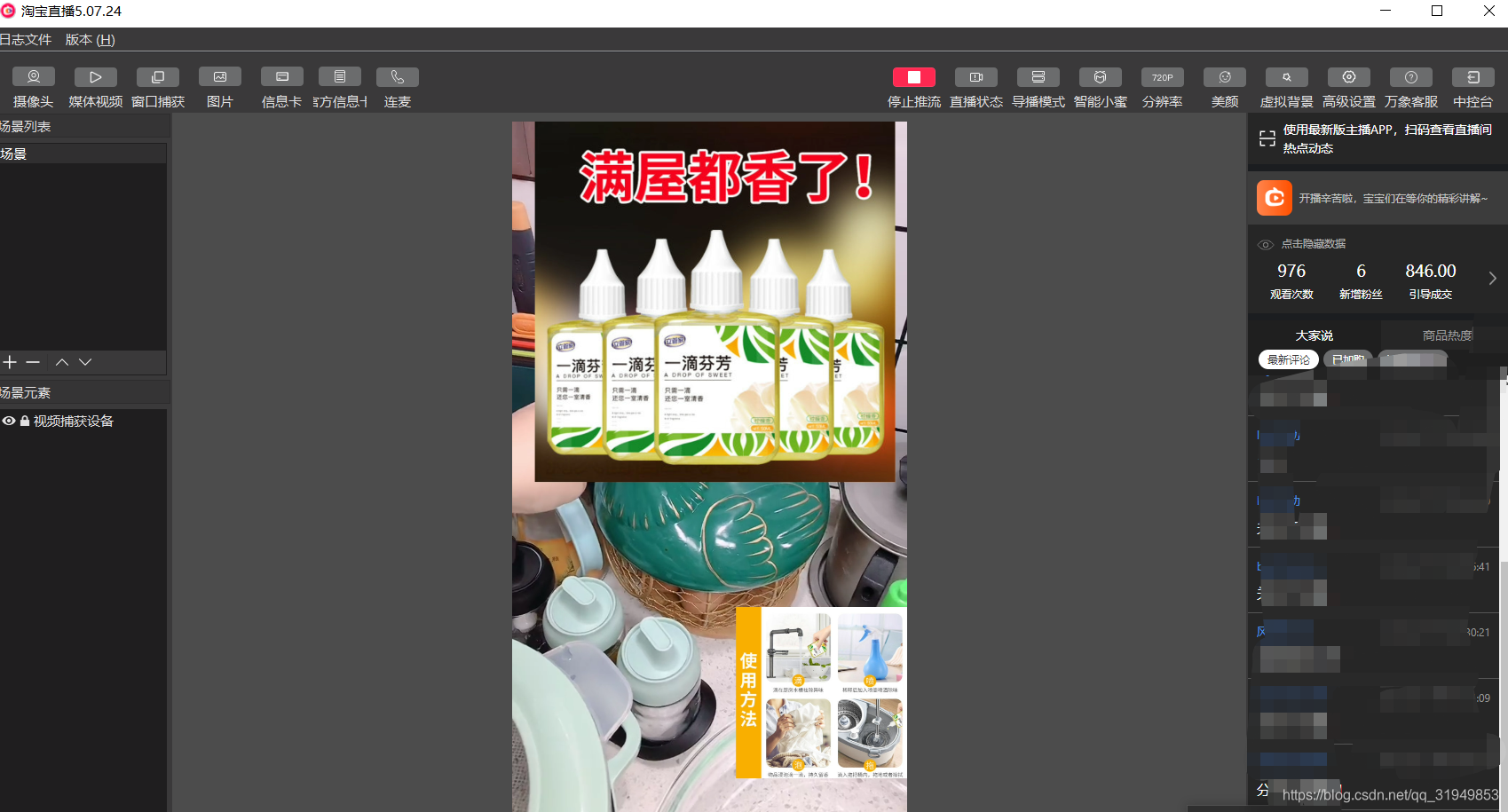1508x812 pixels.
Task: Click the scan QR code icon
Action: [x=1267, y=138]
